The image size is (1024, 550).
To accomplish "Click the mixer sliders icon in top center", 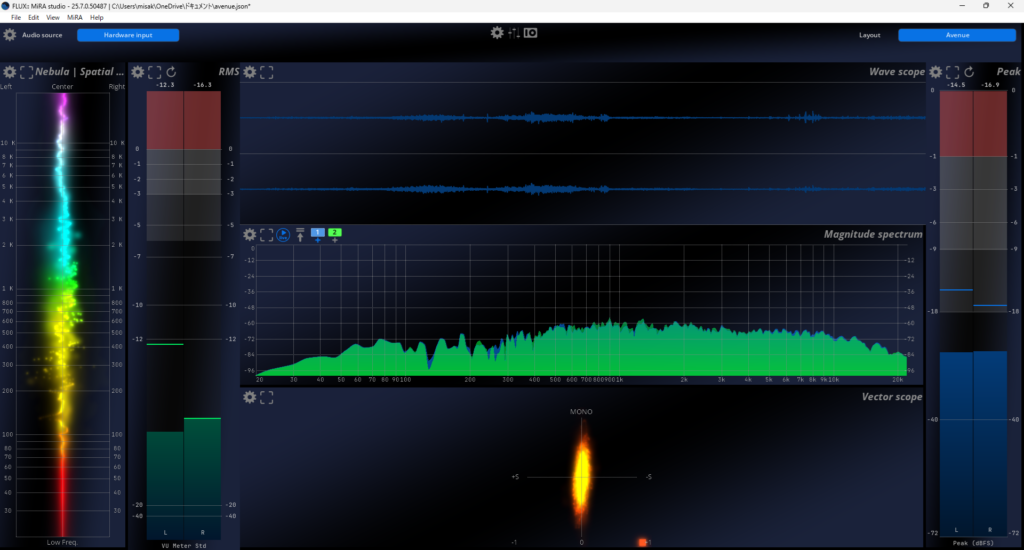I will [x=514, y=33].
